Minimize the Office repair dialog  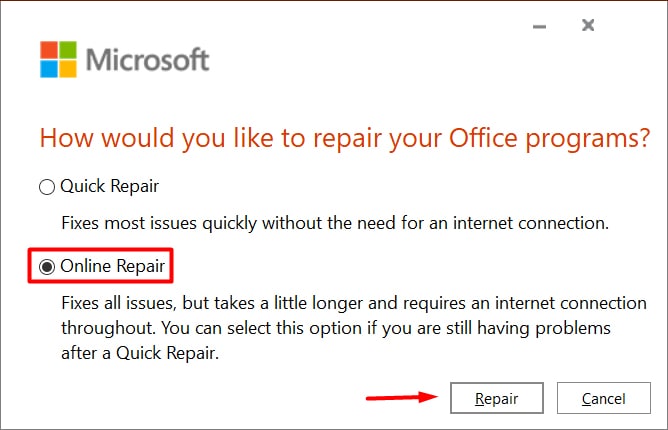(539, 26)
